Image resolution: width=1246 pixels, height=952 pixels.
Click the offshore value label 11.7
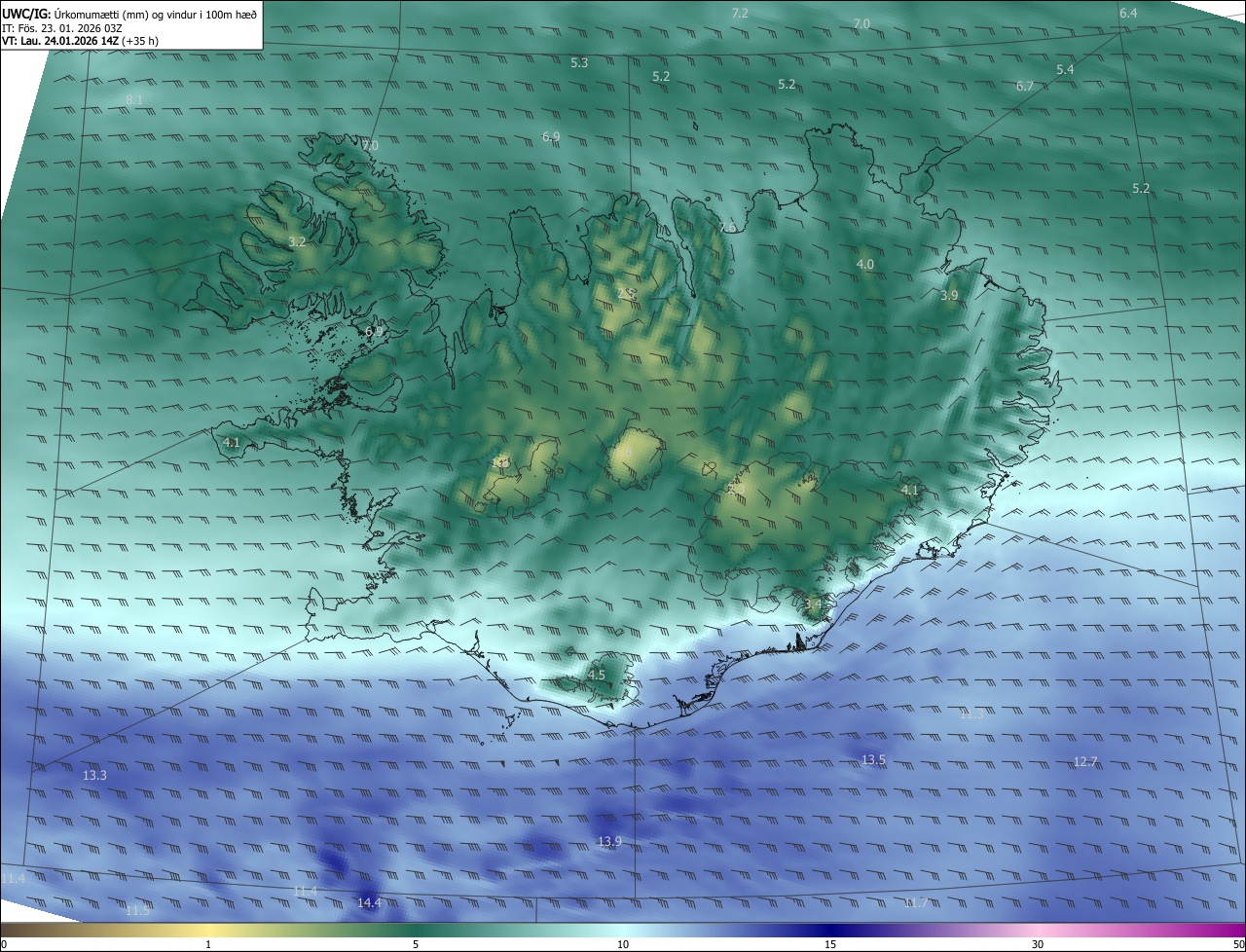pos(916,903)
